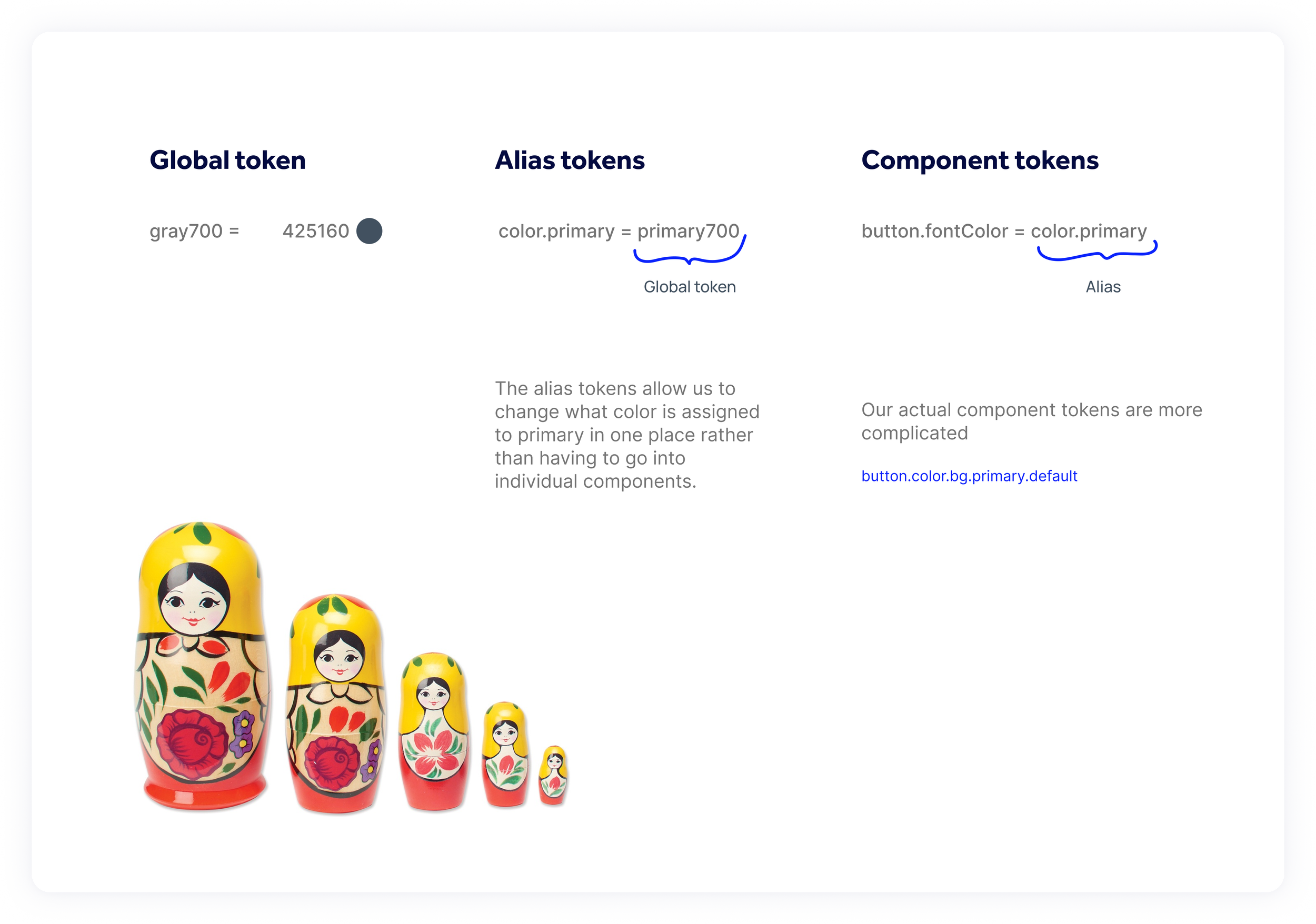Click 'Our actual component tokens' paragraph

(1032, 421)
